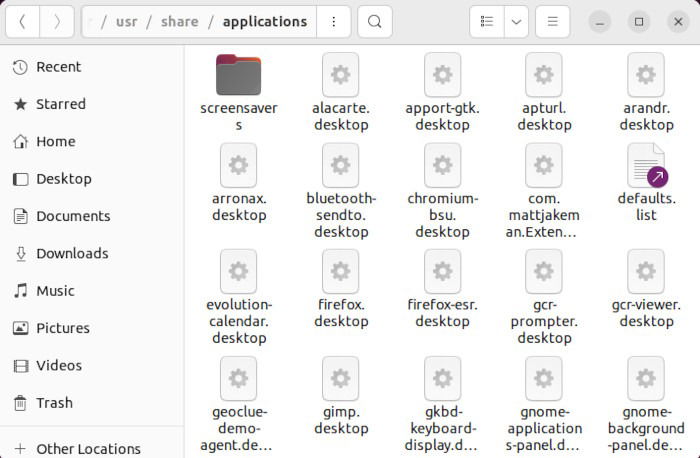Select the arandr.desktop file icon

tap(646, 75)
